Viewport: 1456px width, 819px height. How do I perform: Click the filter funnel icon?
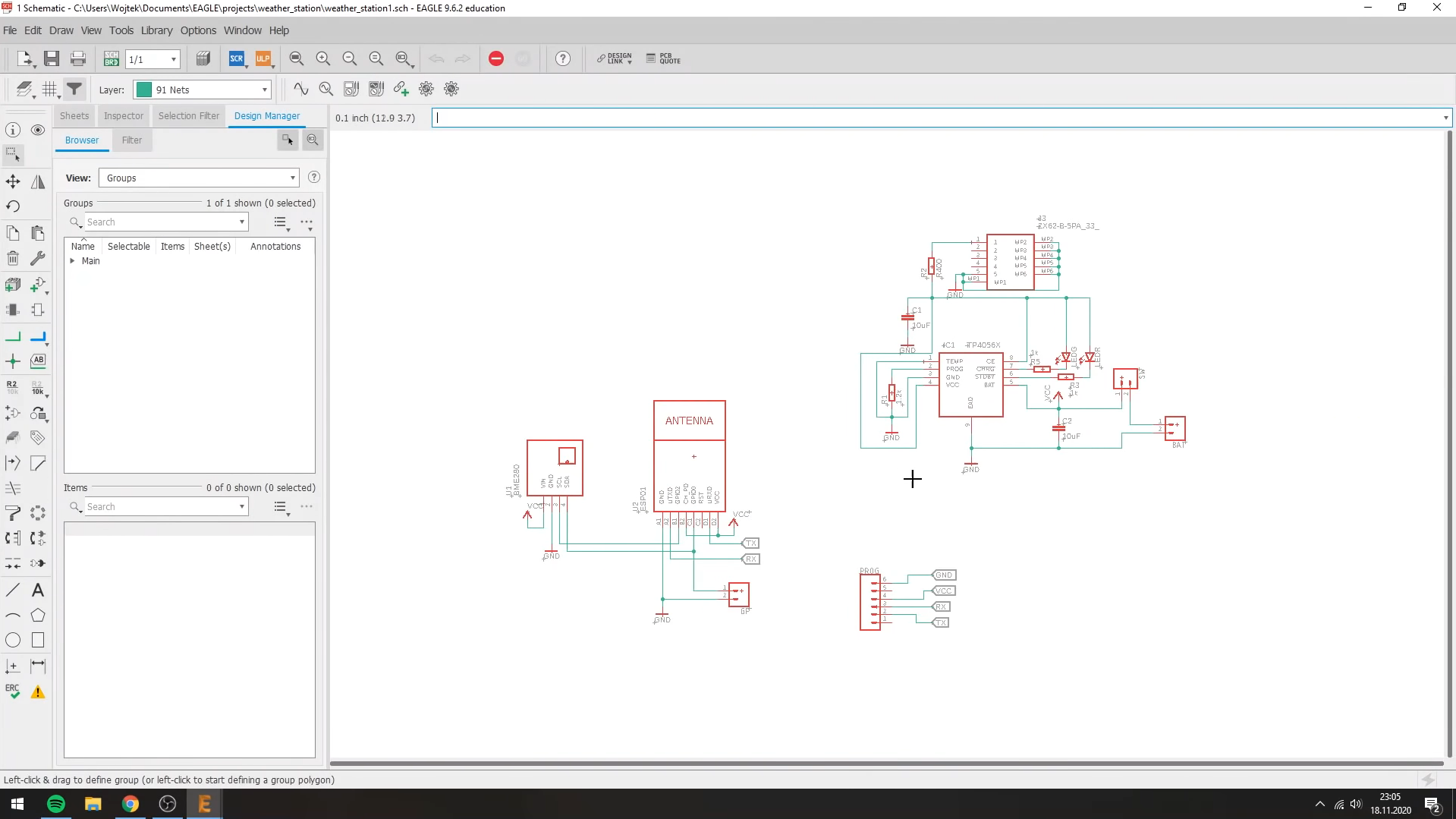74,90
